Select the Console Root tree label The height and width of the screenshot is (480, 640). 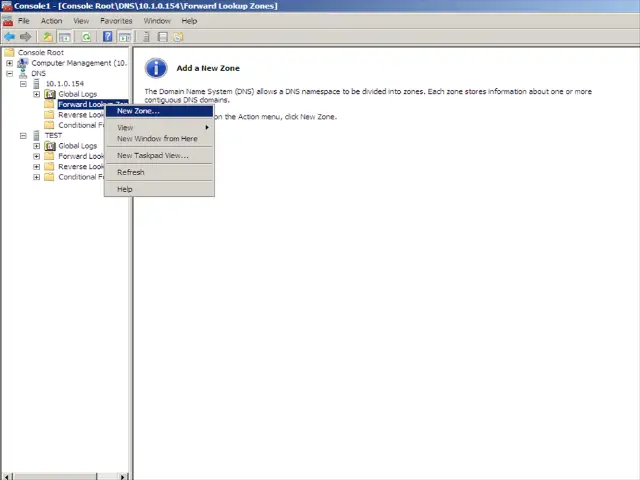click(x=41, y=53)
